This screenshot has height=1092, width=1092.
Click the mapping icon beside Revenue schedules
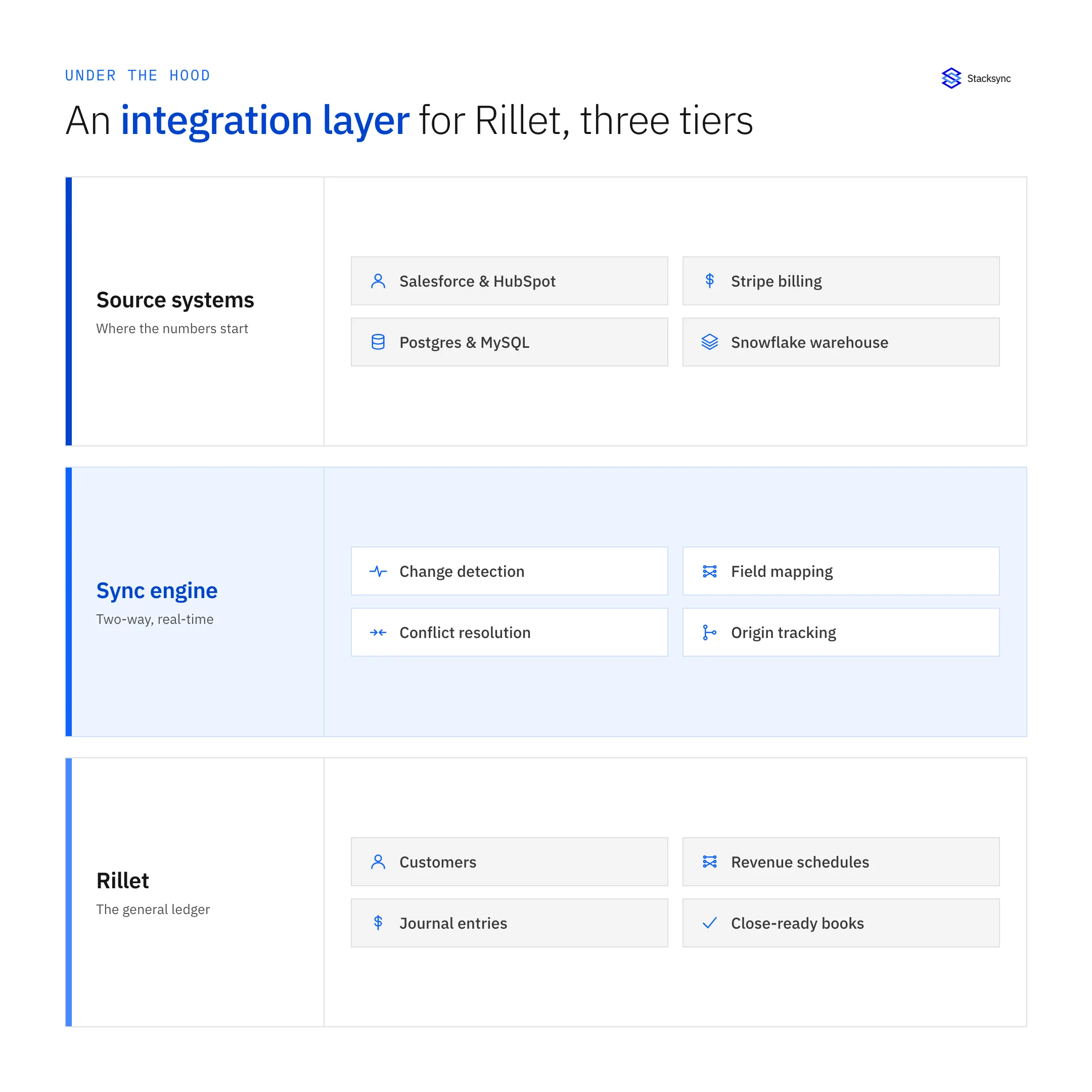coord(710,862)
